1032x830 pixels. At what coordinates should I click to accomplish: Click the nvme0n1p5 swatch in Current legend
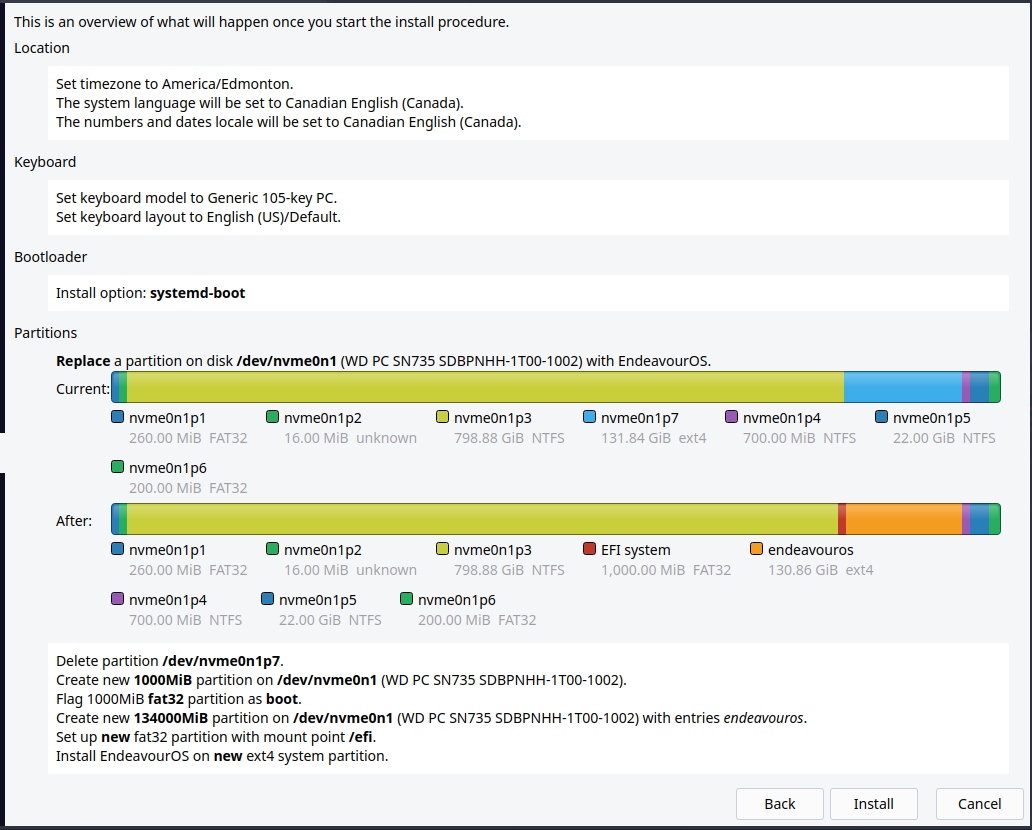coord(881,417)
